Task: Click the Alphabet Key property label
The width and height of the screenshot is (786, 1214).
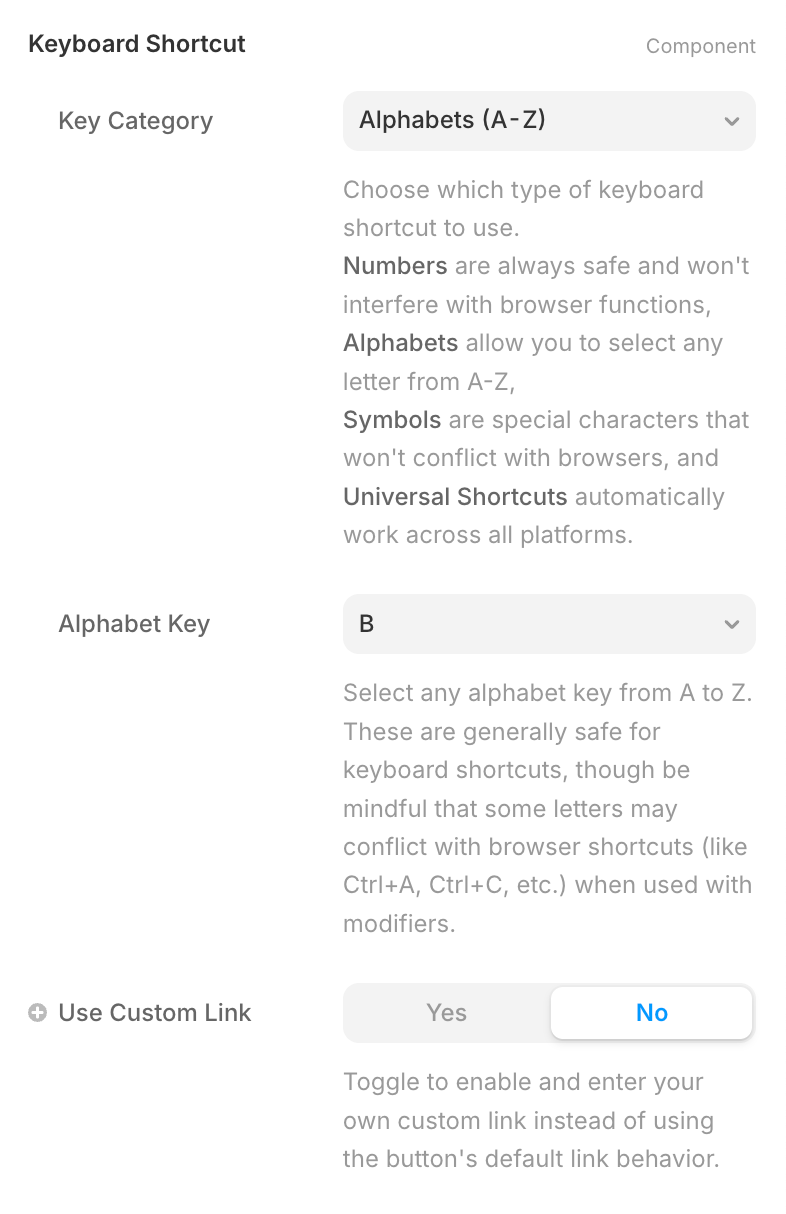Action: pyautogui.click(x=134, y=624)
